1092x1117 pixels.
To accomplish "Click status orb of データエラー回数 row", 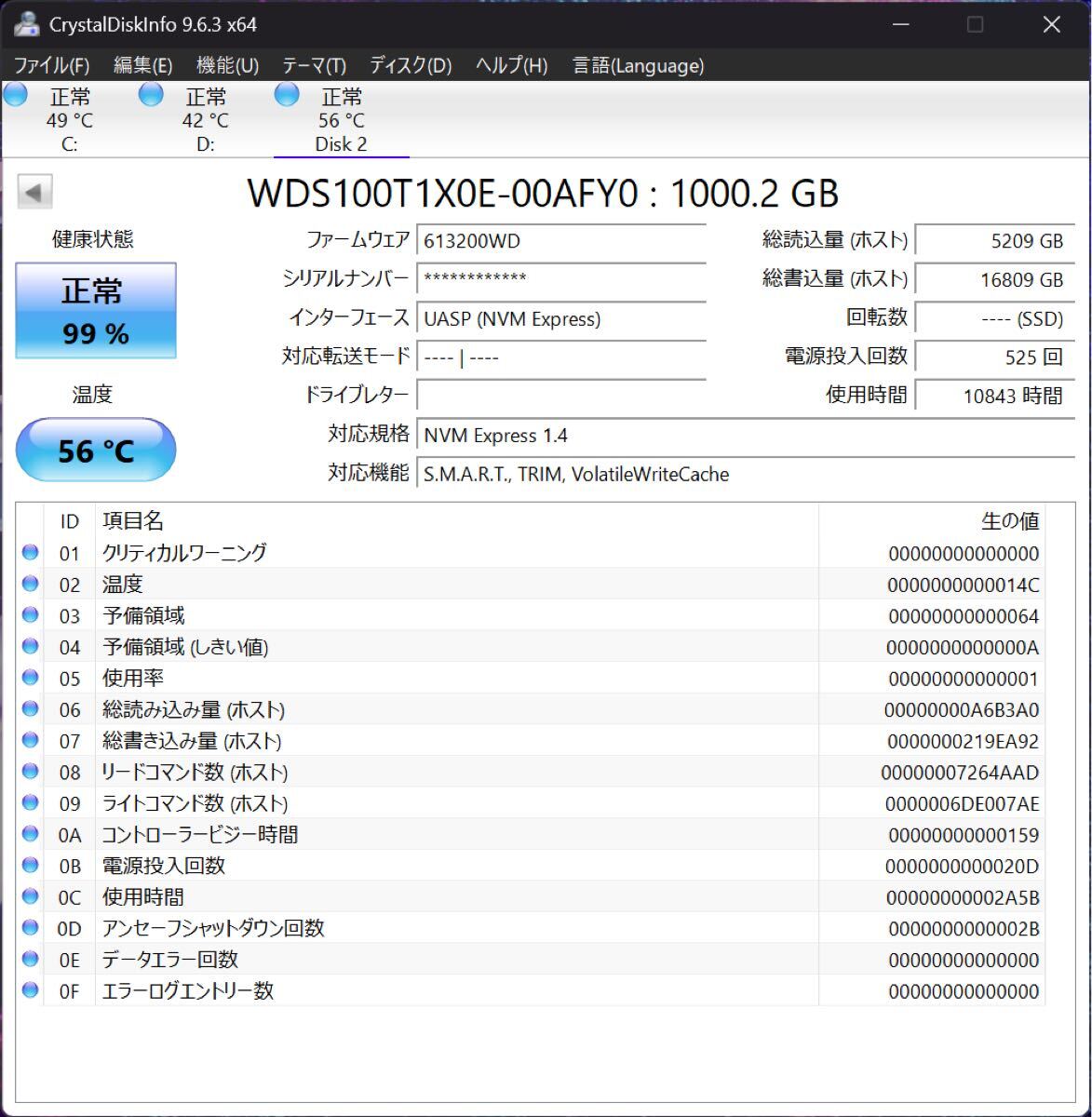I will click(x=31, y=959).
